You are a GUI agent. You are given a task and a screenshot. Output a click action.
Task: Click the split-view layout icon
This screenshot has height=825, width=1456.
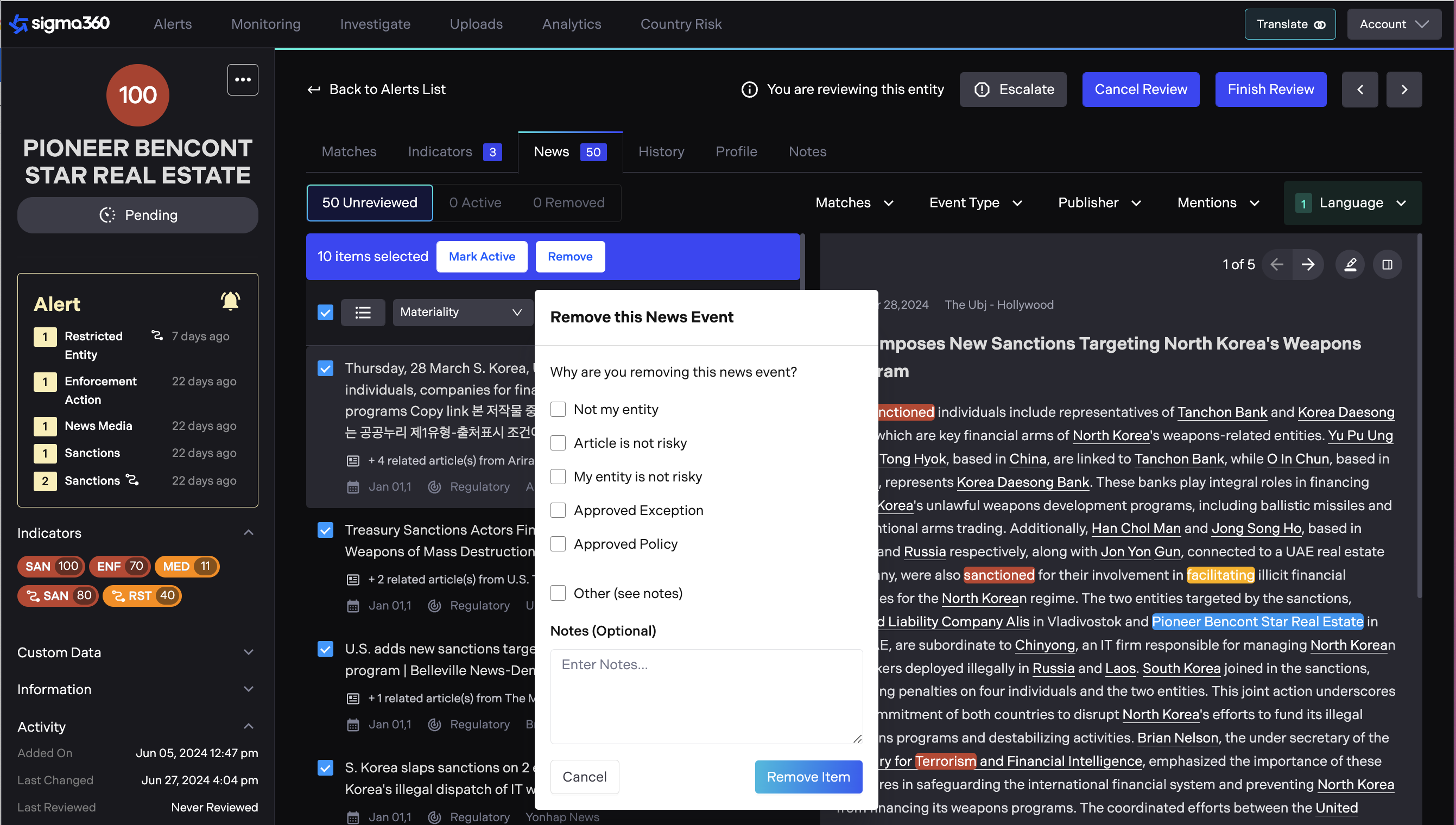[1387, 265]
